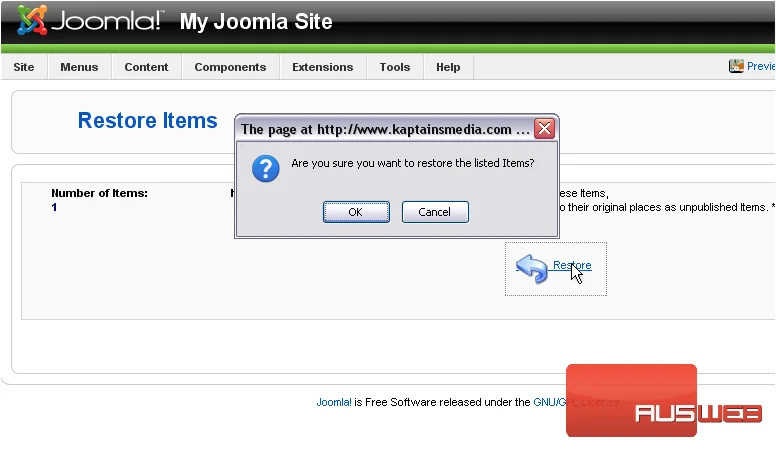Cancel the restore confirmation dialog
This screenshot has width=776, height=450.
(435, 212)
